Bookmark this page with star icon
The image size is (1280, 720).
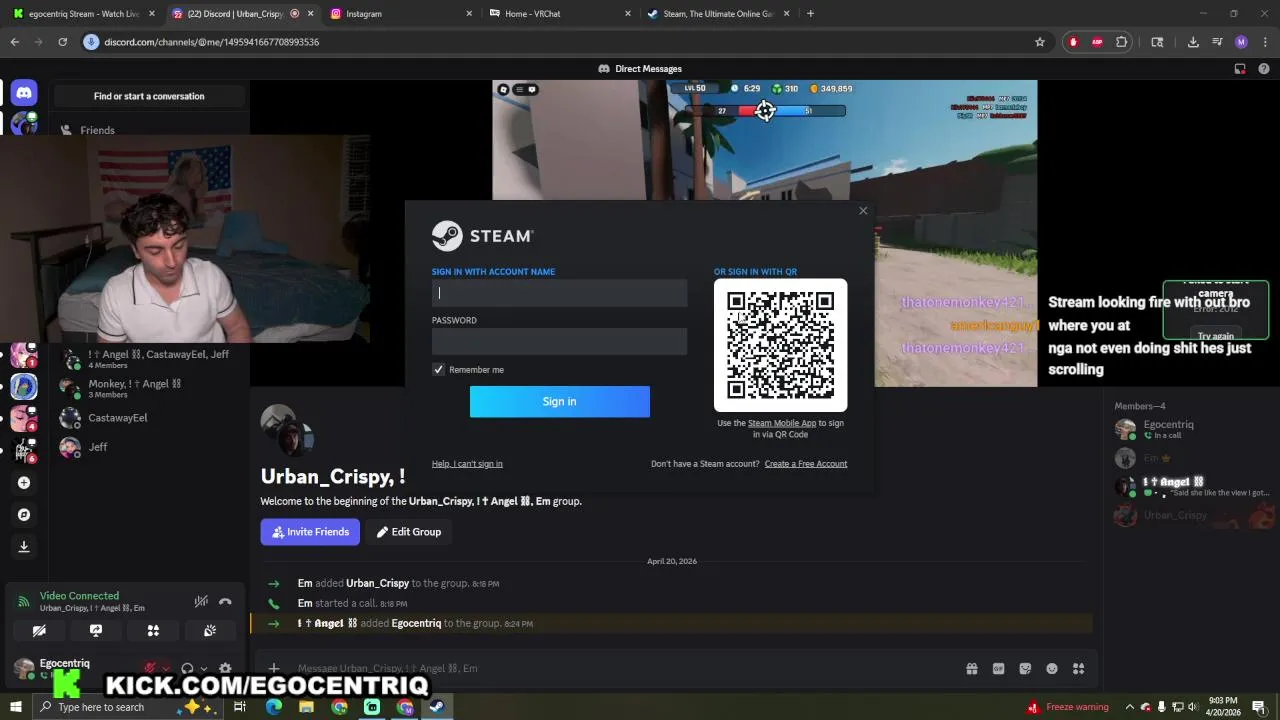point(1039,42)
